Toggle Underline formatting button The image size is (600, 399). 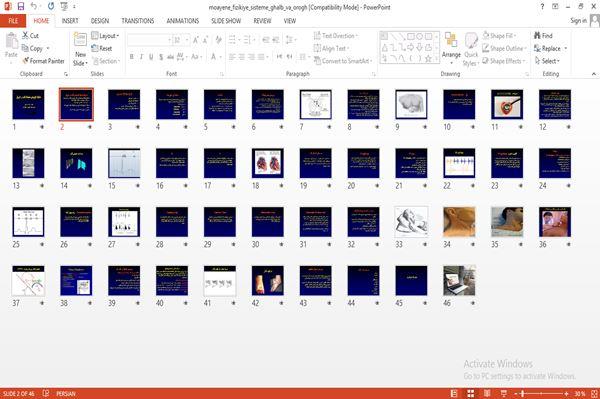[151, 57]
